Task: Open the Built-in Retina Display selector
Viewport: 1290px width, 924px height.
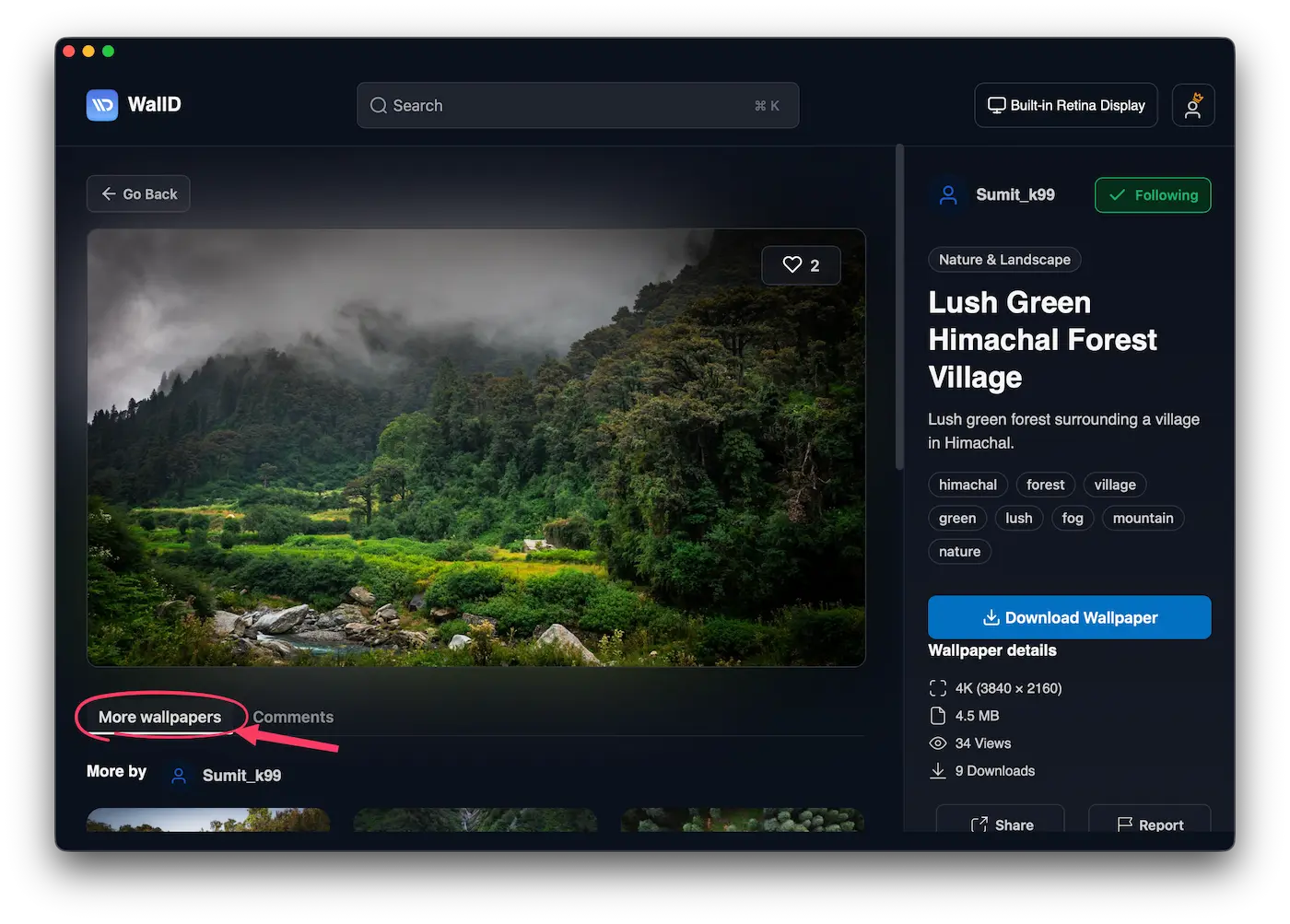Action: pos(1065,105)
